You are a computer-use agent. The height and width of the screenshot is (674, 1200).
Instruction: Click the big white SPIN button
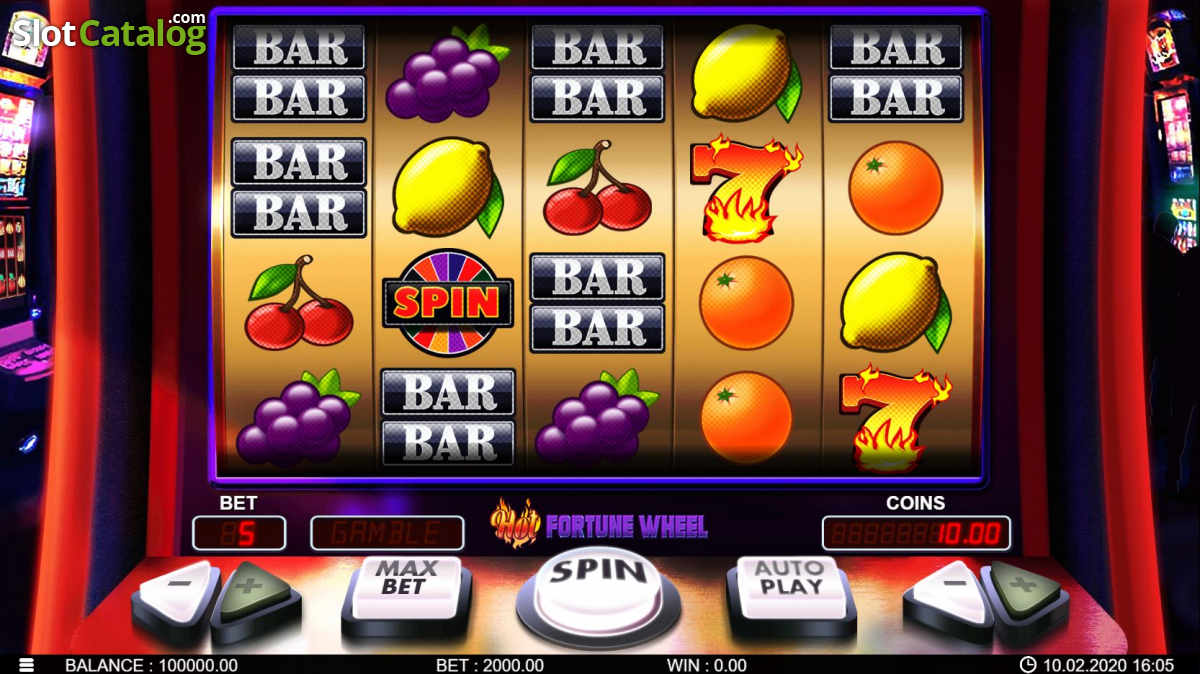coord(598,587)
